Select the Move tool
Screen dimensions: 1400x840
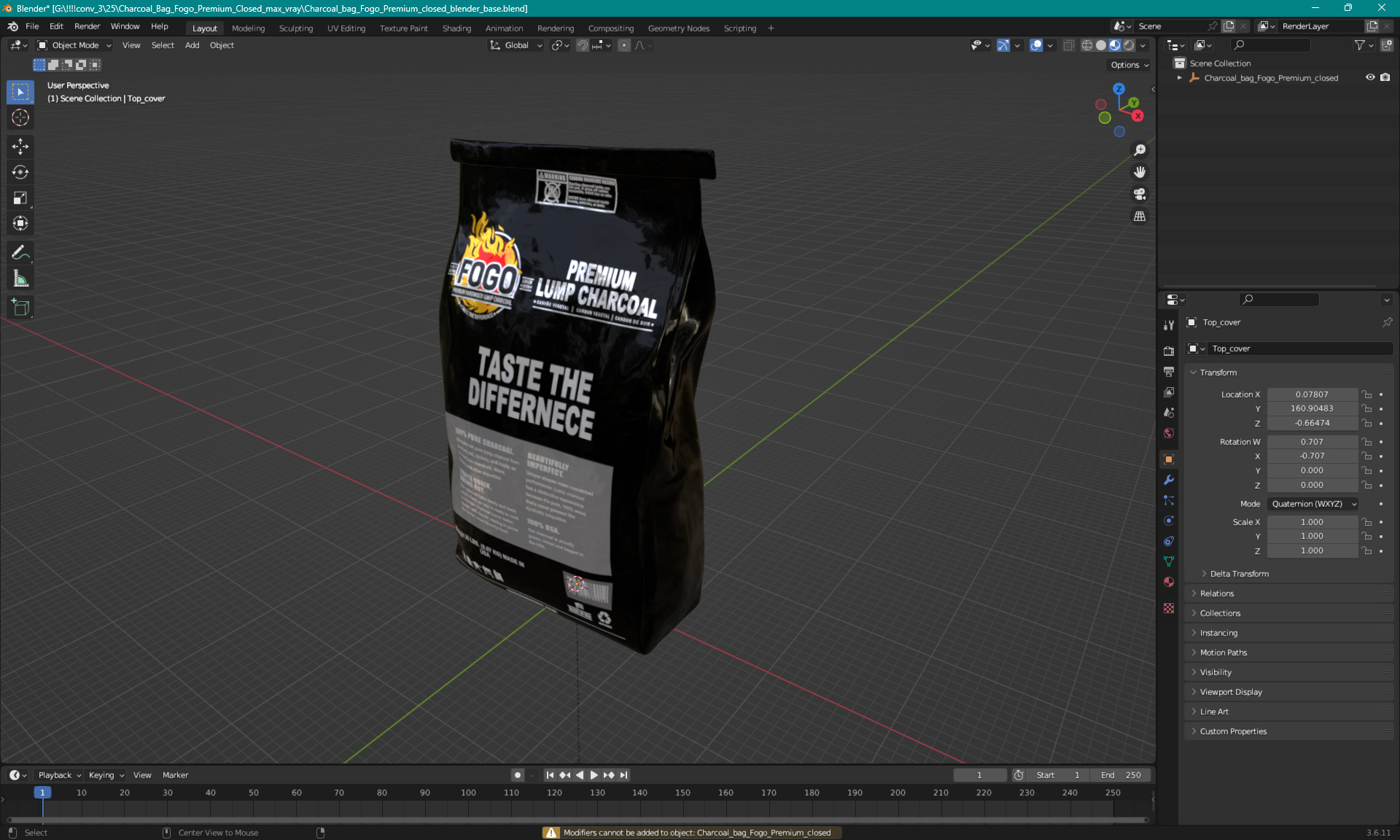[20, 147]
